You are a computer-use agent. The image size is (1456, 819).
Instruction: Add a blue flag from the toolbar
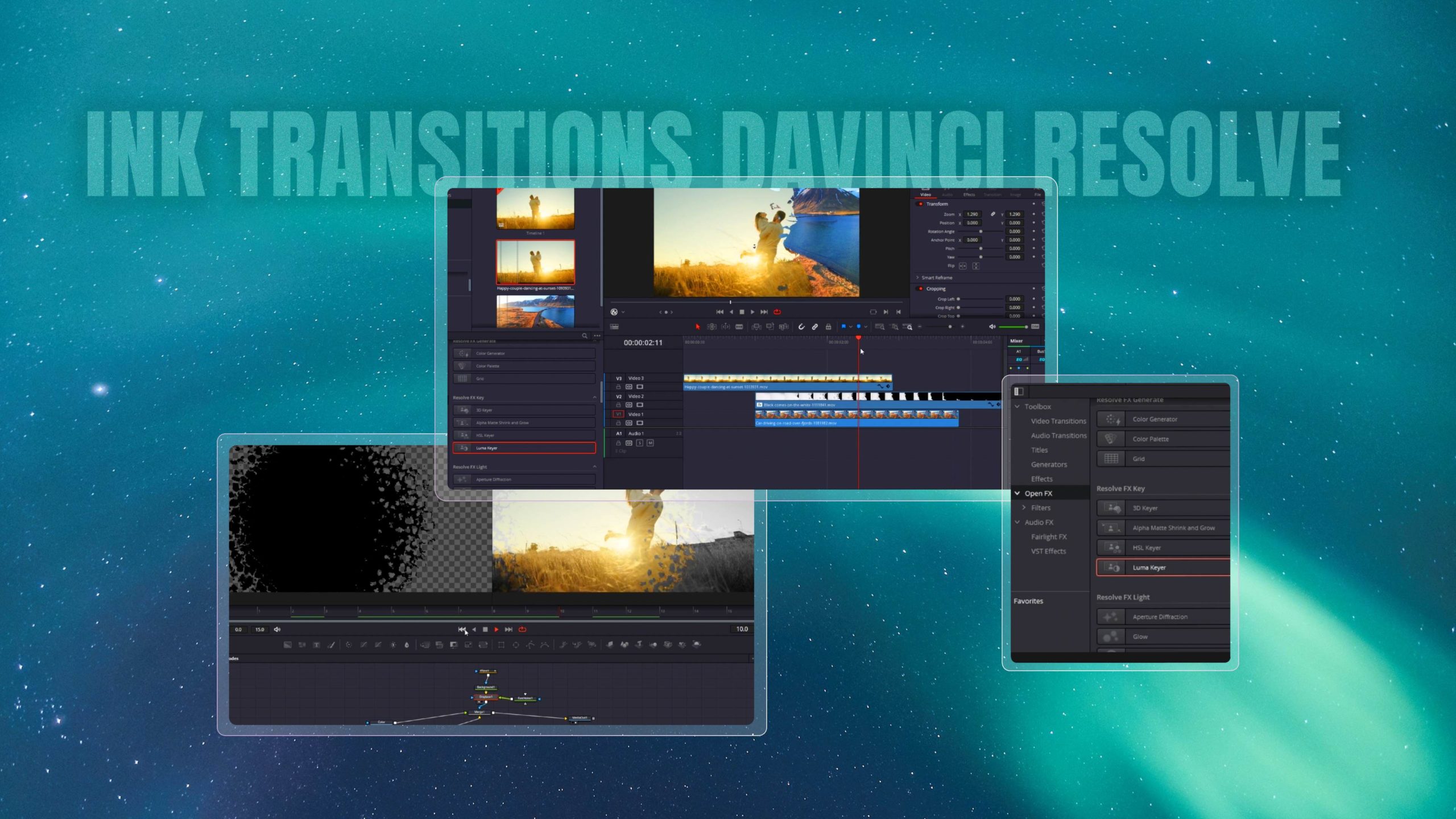[x=843, y=326]
